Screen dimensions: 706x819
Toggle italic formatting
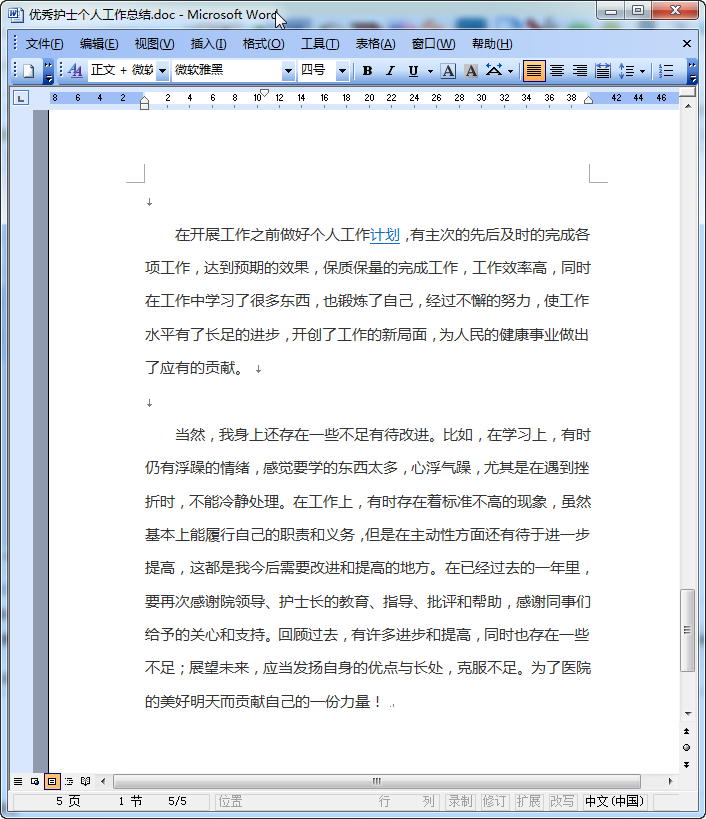click(x=390, y=71)
